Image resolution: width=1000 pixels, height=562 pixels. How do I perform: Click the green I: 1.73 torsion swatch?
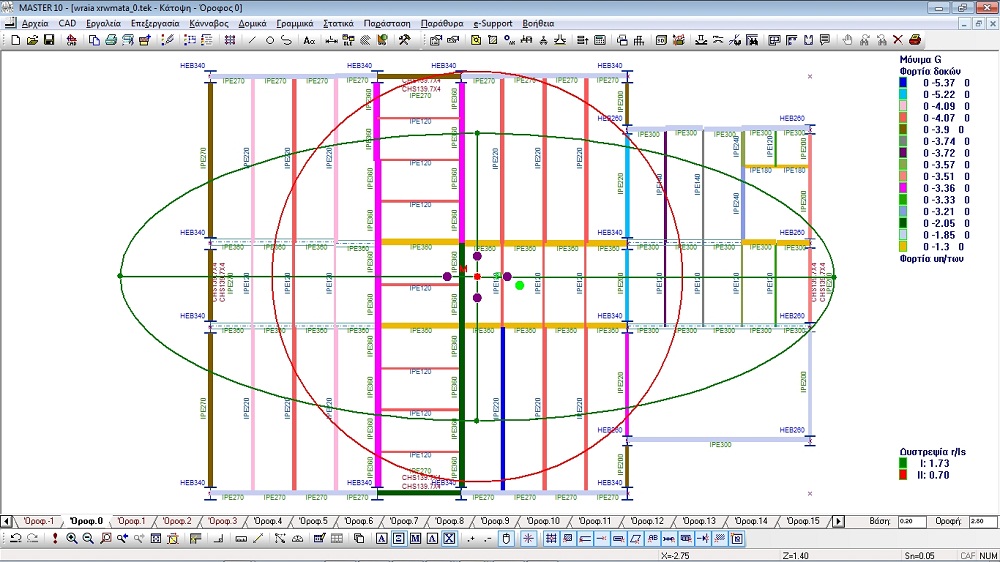[903, 464]
